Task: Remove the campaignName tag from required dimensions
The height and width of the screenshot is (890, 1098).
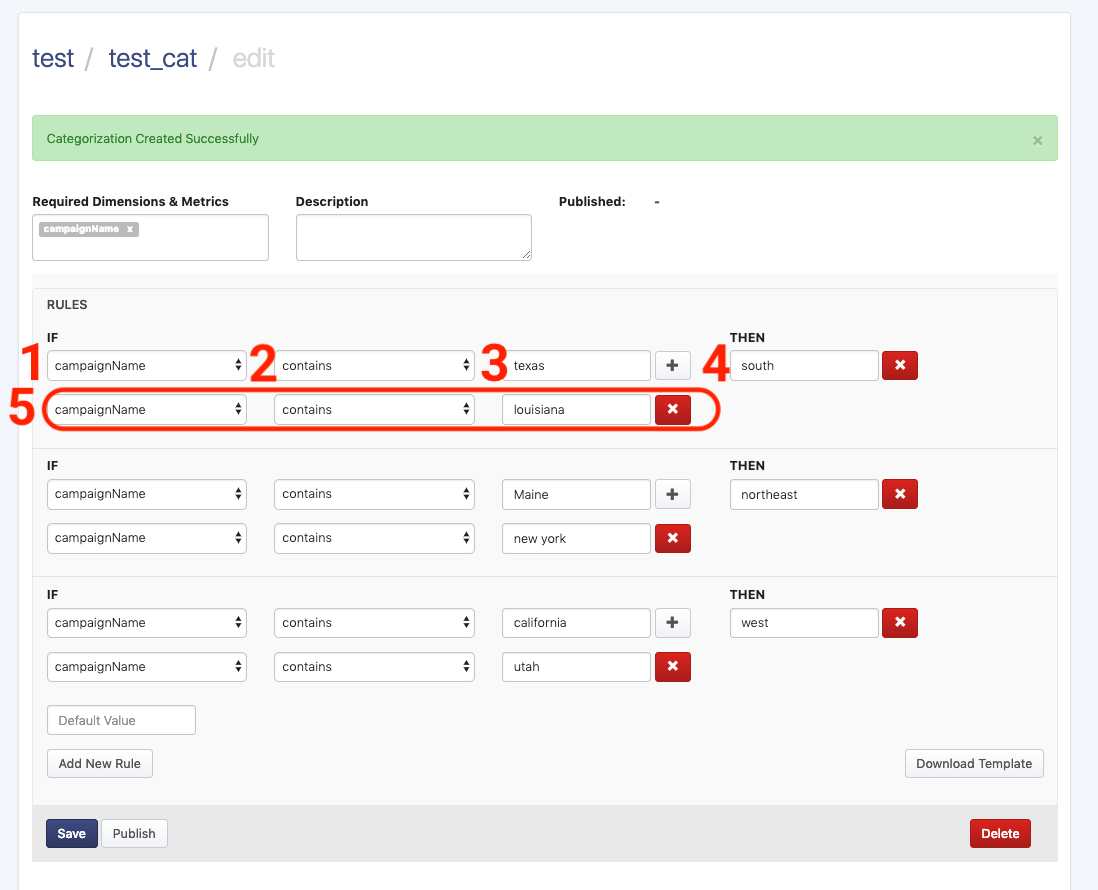Action: click(130, 229)
